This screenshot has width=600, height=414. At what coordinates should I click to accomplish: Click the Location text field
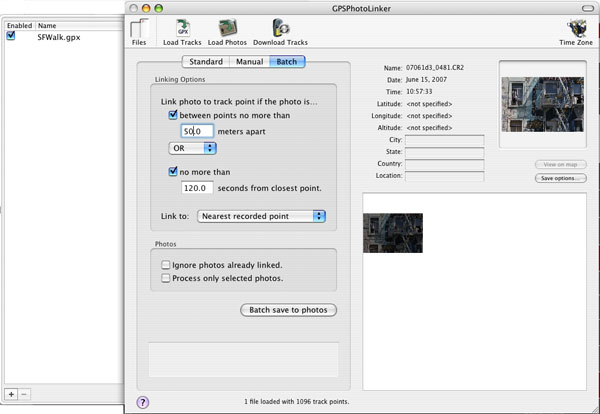(445, 176)
